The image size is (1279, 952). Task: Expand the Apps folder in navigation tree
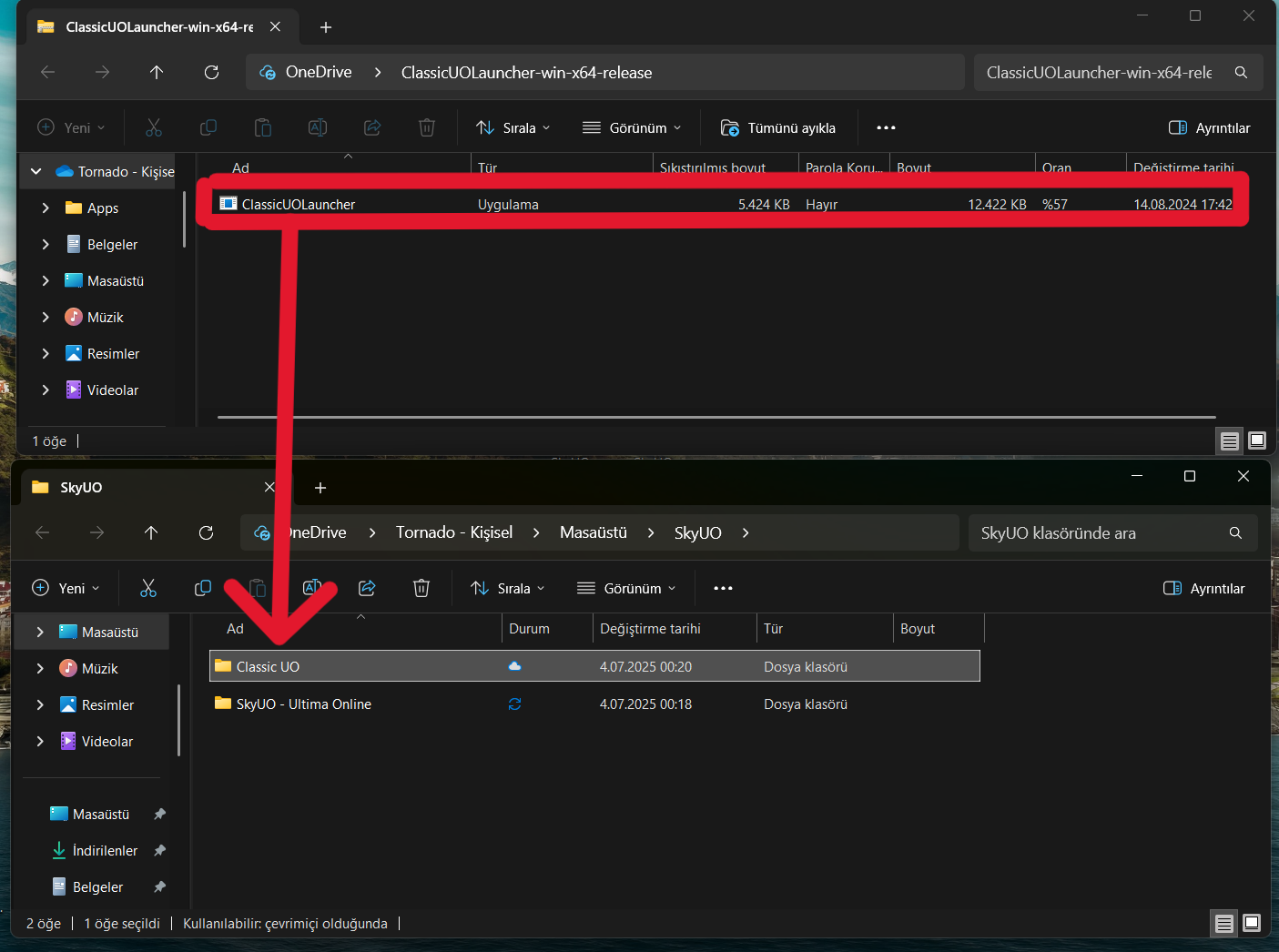tap(46, 208)
